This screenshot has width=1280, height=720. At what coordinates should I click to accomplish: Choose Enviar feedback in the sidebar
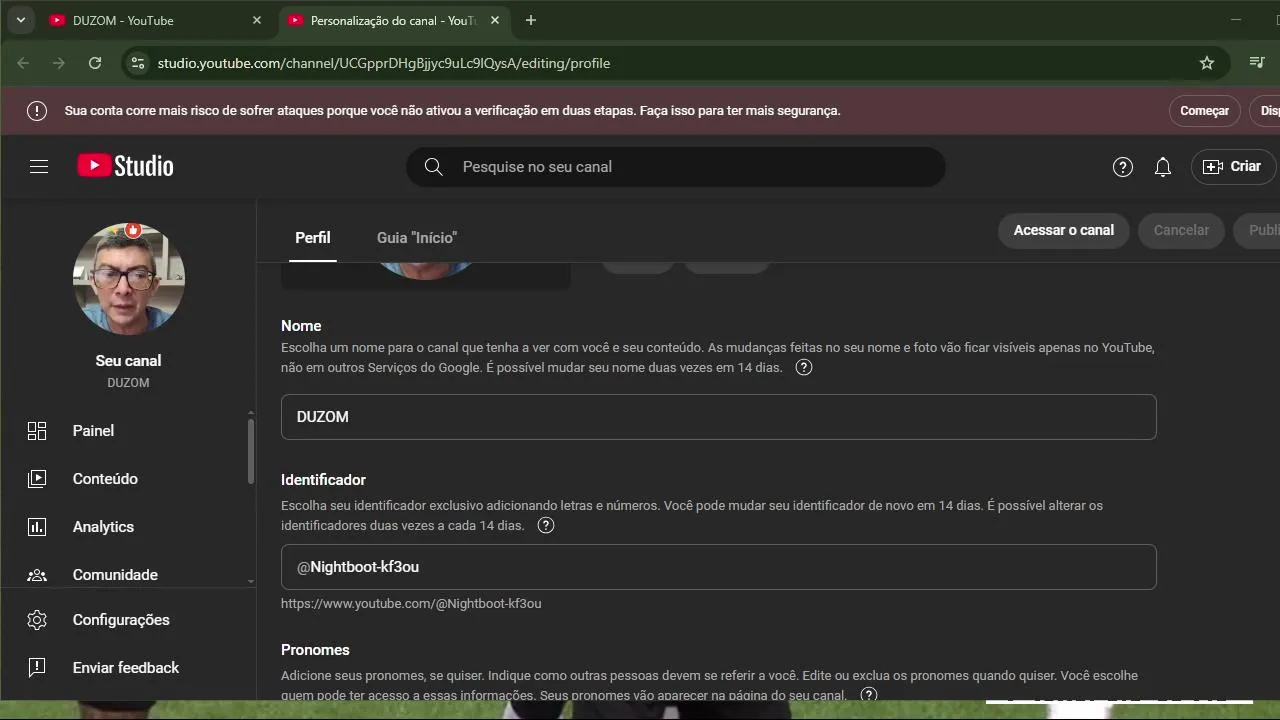(x=128, y=668)
